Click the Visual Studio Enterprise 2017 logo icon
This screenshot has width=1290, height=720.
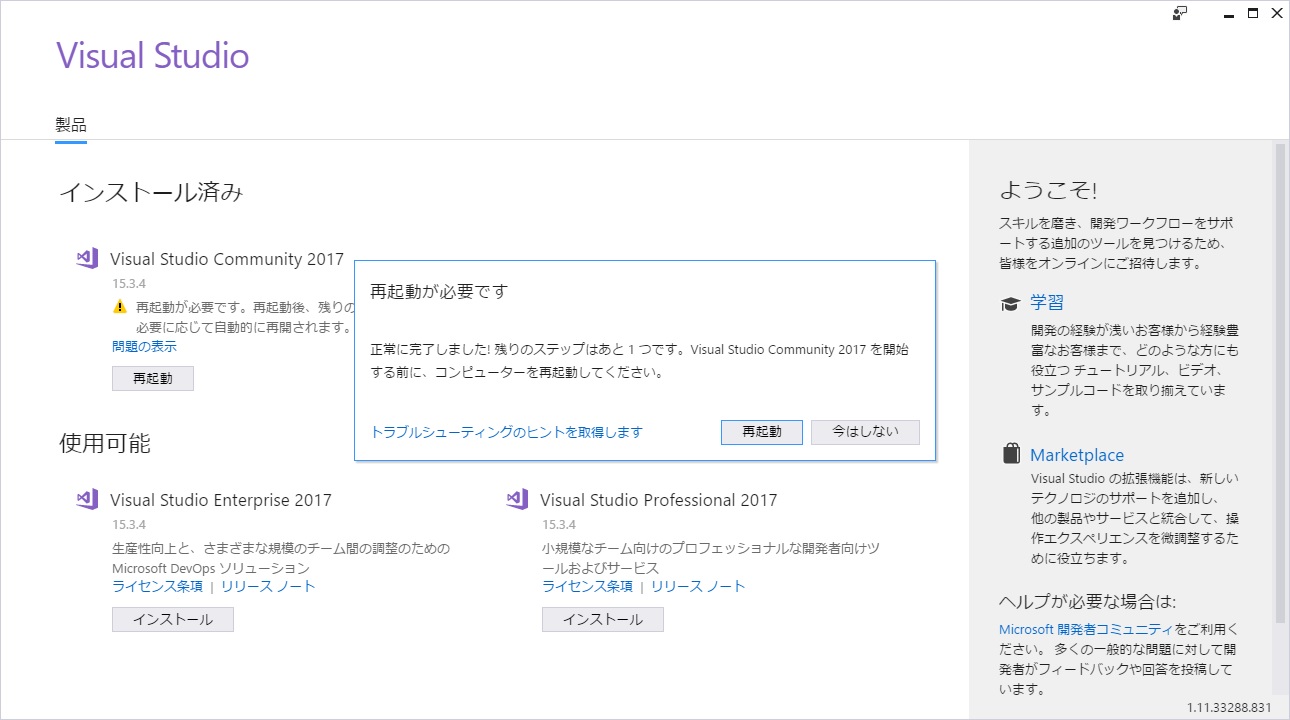87,499
